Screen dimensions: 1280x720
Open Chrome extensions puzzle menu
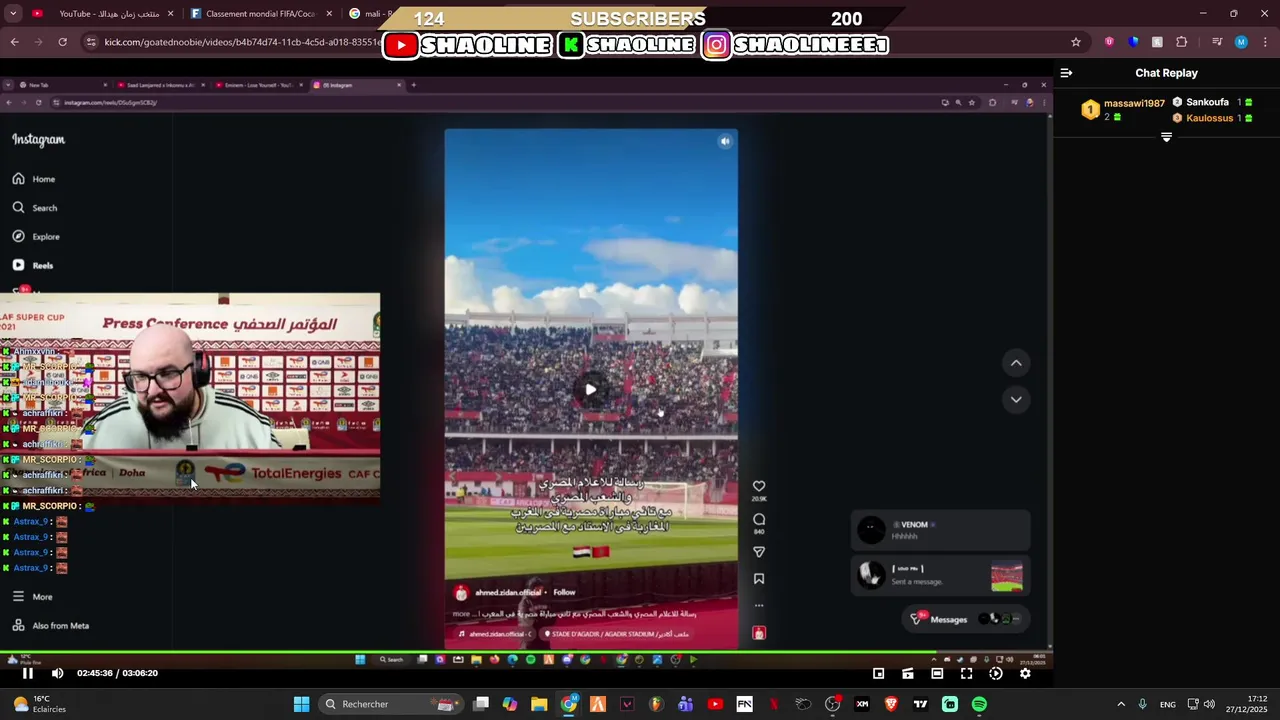pos(1182,42)
